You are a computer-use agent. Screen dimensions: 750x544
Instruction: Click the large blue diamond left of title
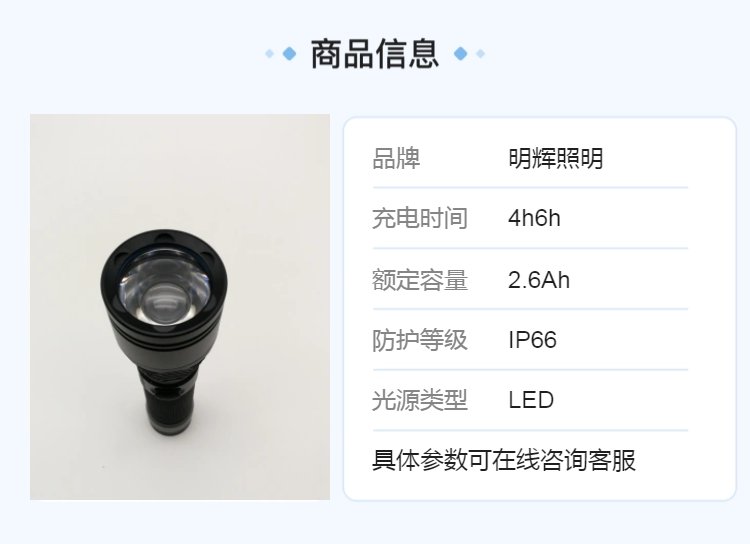pos(289,54)
